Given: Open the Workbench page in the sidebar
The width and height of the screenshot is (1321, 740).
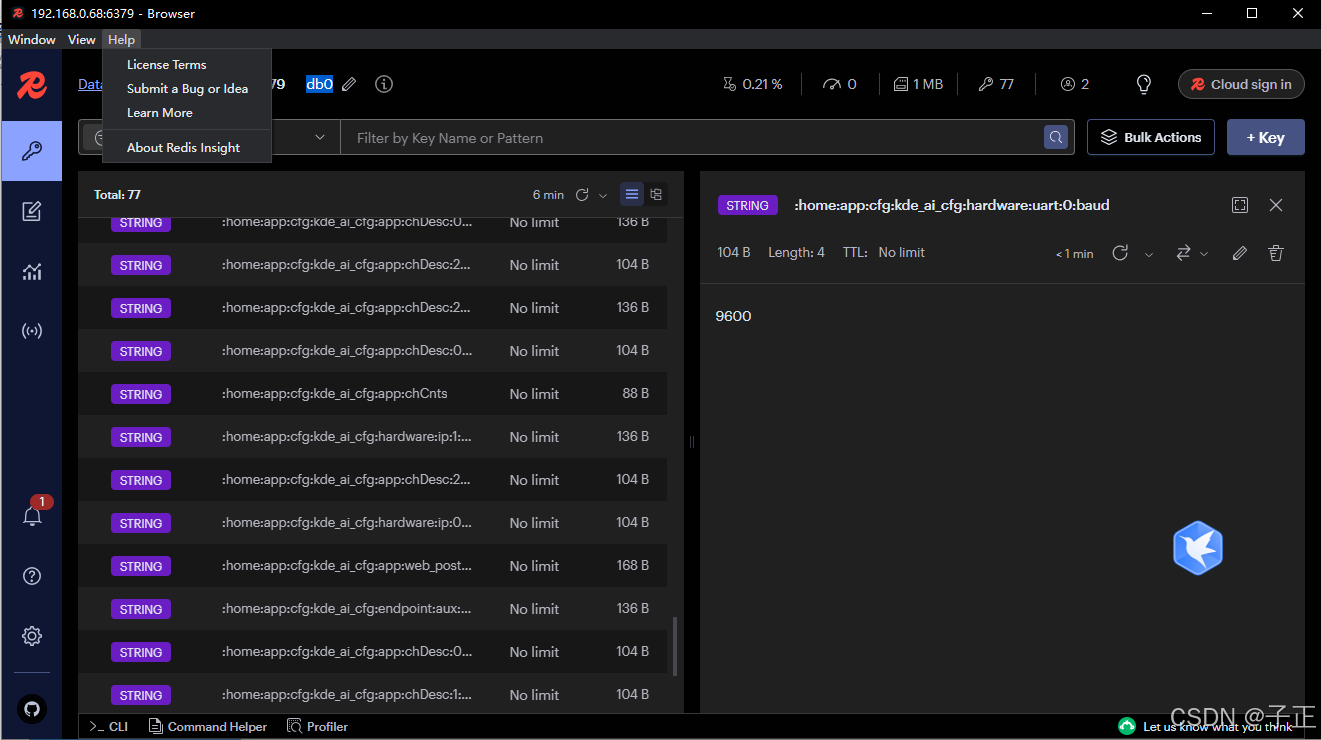Looking at the screenshot, I should (x=32, y=211).
